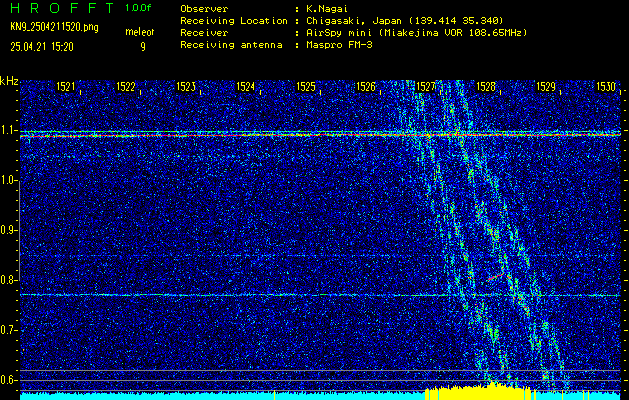Click the 0.9 frequency axis label
Screen dimensions: 629x400
coord(7,230)
